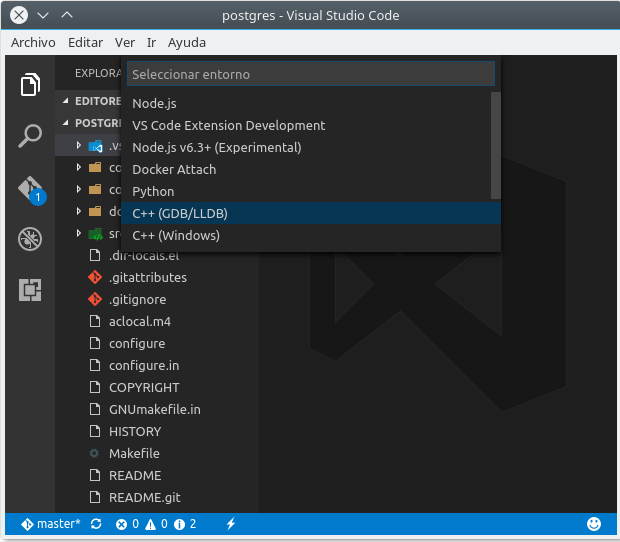Screen dimensions: 620x542
Task: Open the Archivo menu
Action: click(x=33, y=43)
